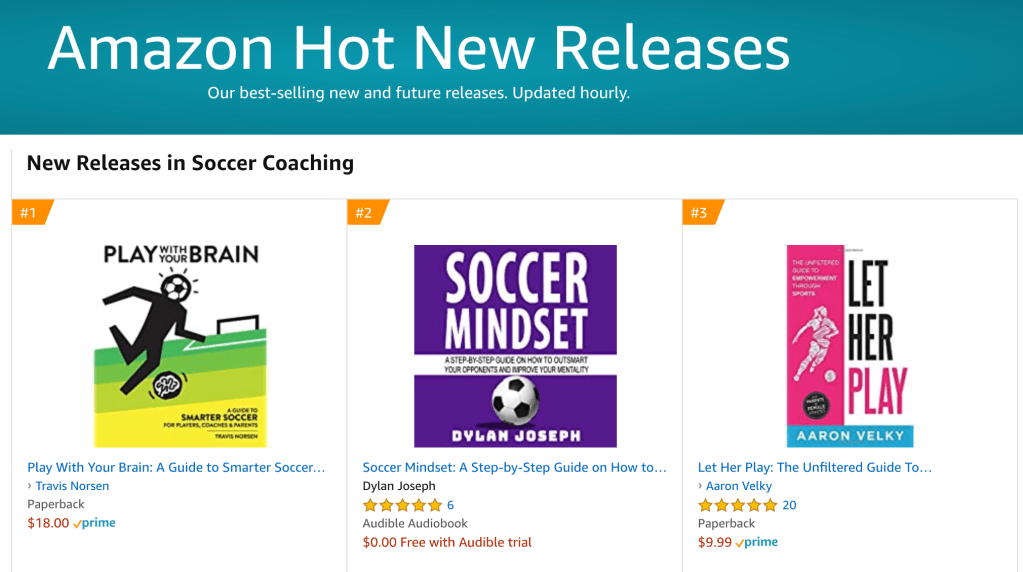Click the $18.00 price
Screen dimensions: 1023x572
click(48, 523)
